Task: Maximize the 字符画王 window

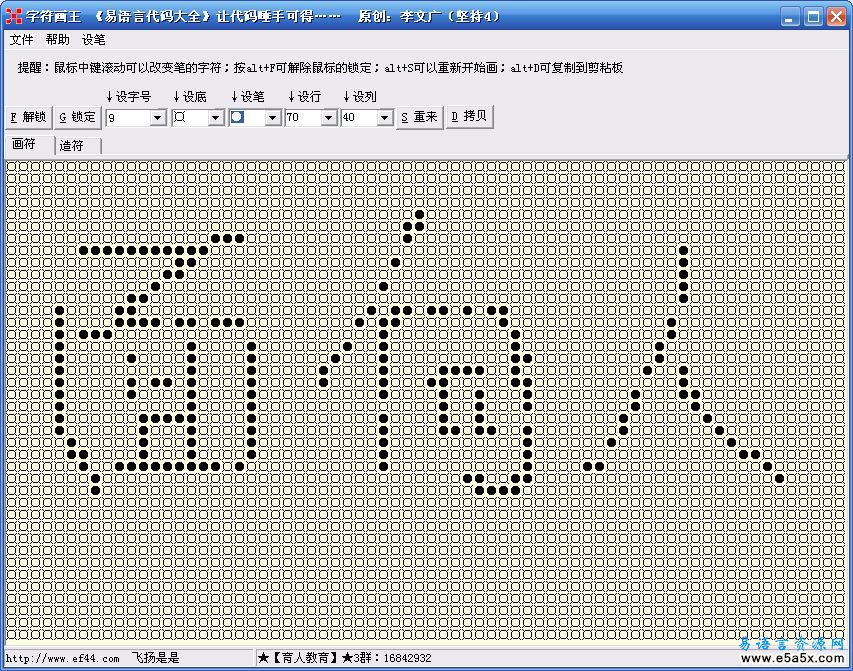Action: [x=813, y=16]
